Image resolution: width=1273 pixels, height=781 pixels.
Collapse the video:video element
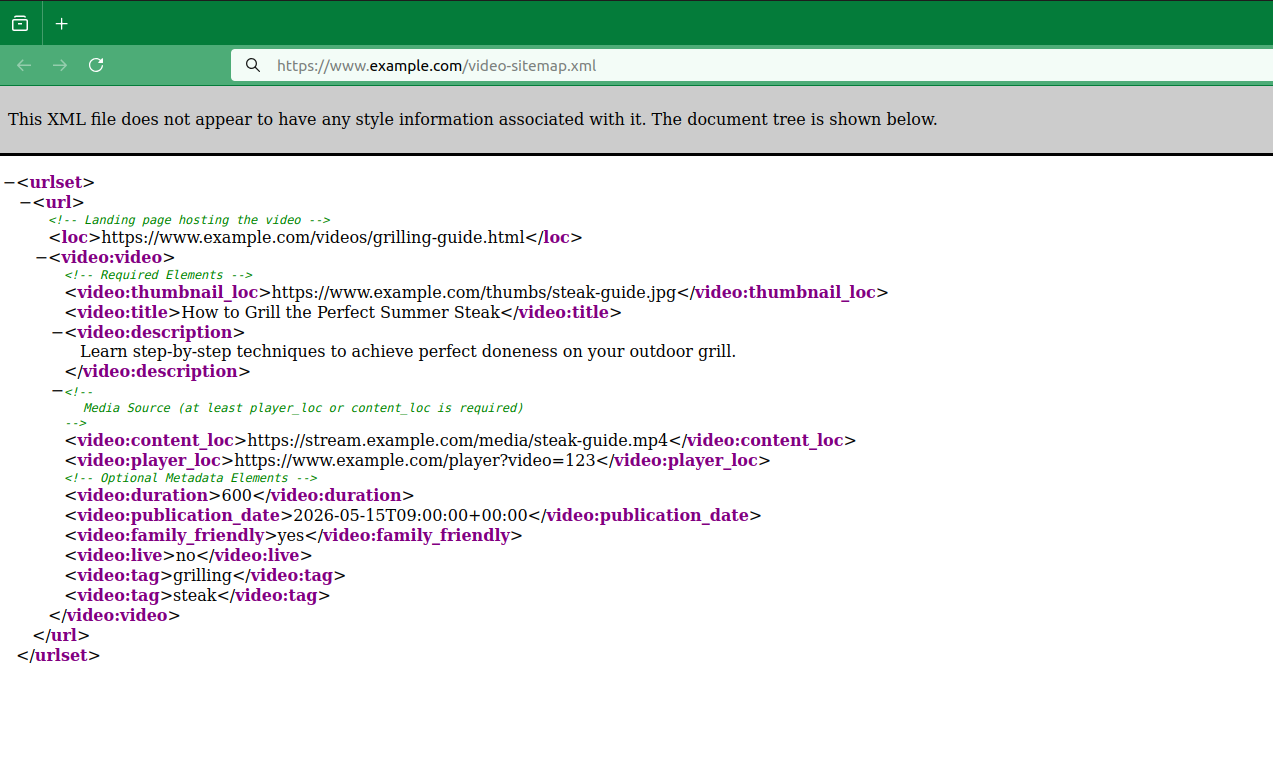tap(41, 257)
